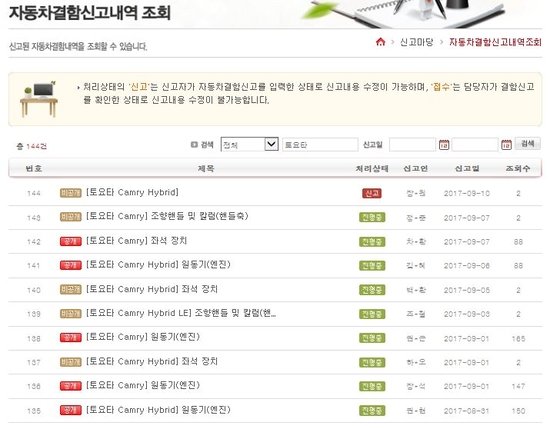Open post [토요타 Camry Hybrid LE] 조향핸들
This screenshot has height=429, width=550.
pyautogui.click(x=181, y=313)
